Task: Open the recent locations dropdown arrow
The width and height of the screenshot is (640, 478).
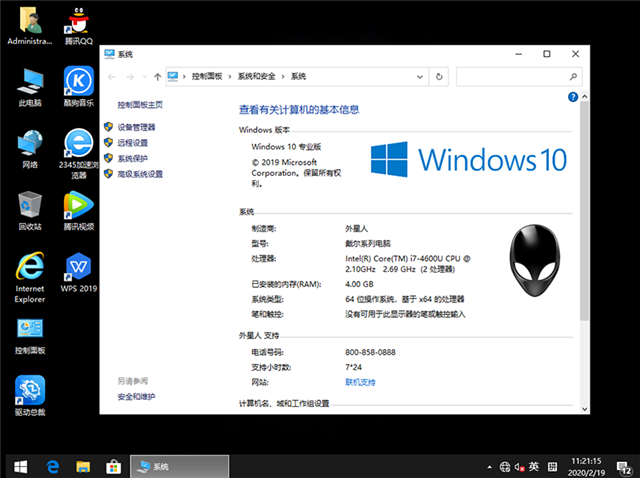Action: (143, 76)
